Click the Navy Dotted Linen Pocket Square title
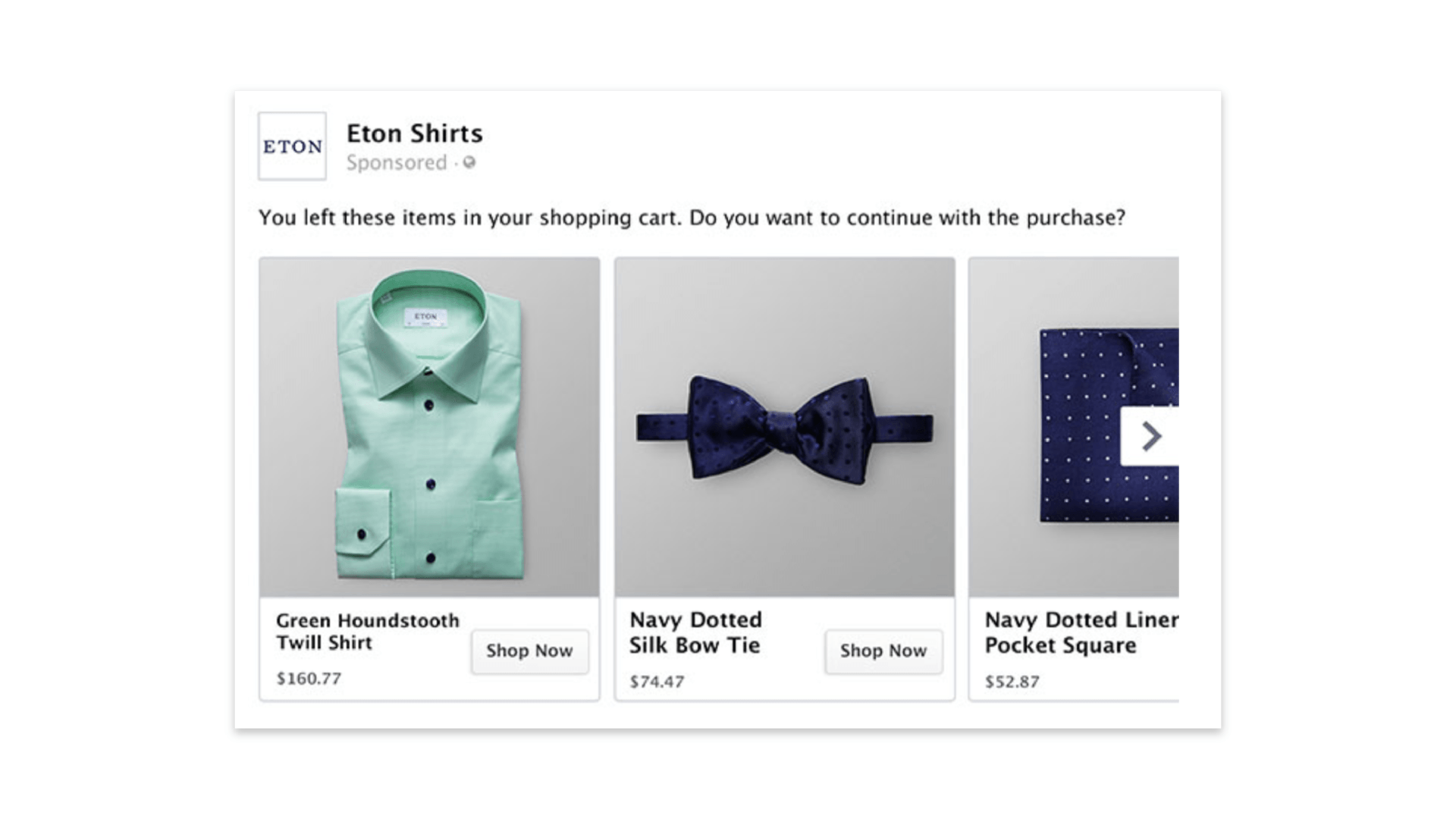This screenshot has height=819, width=1456. tap(1081, 632)
